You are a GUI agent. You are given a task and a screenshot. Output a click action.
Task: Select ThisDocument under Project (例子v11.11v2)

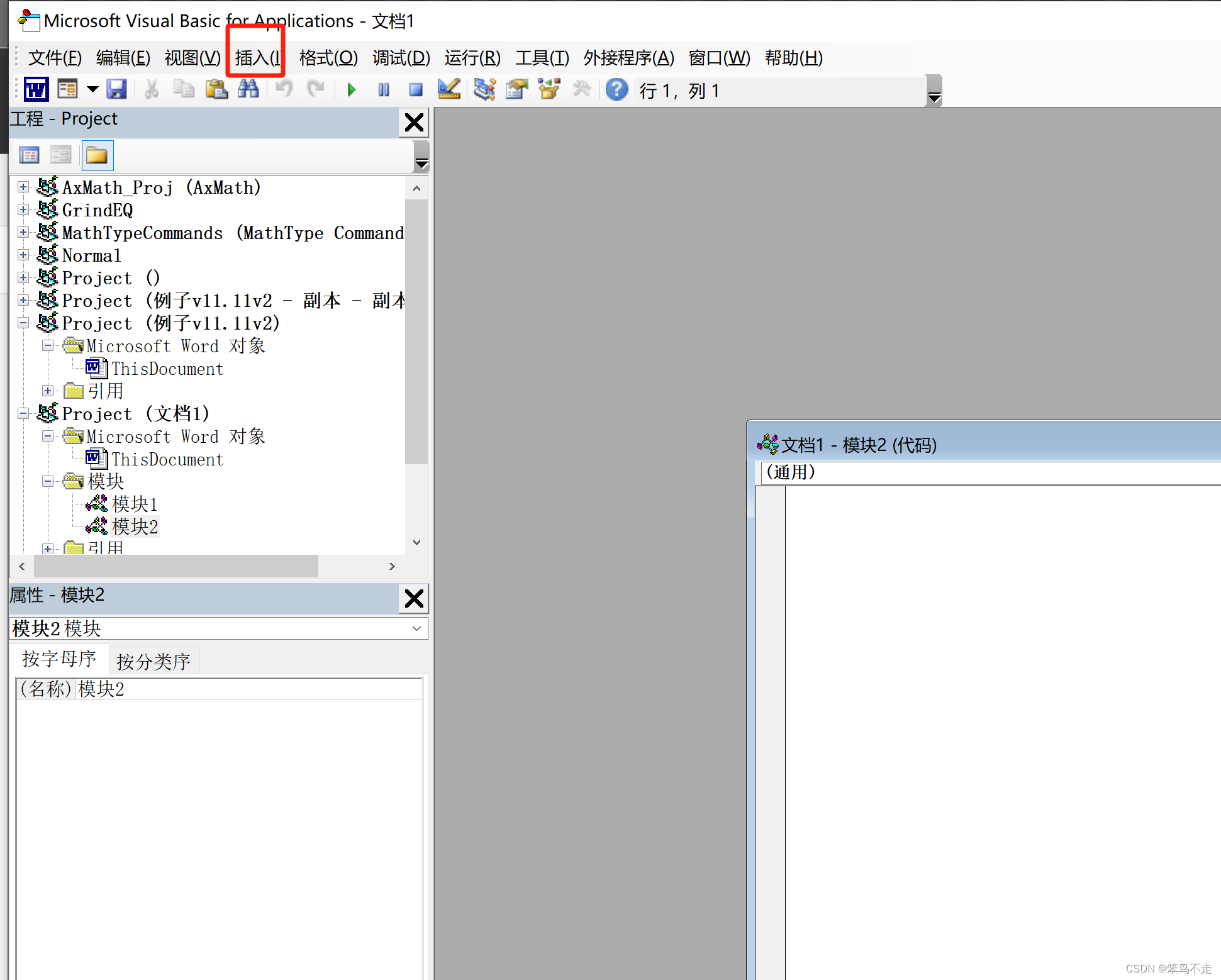pos(167,369)
